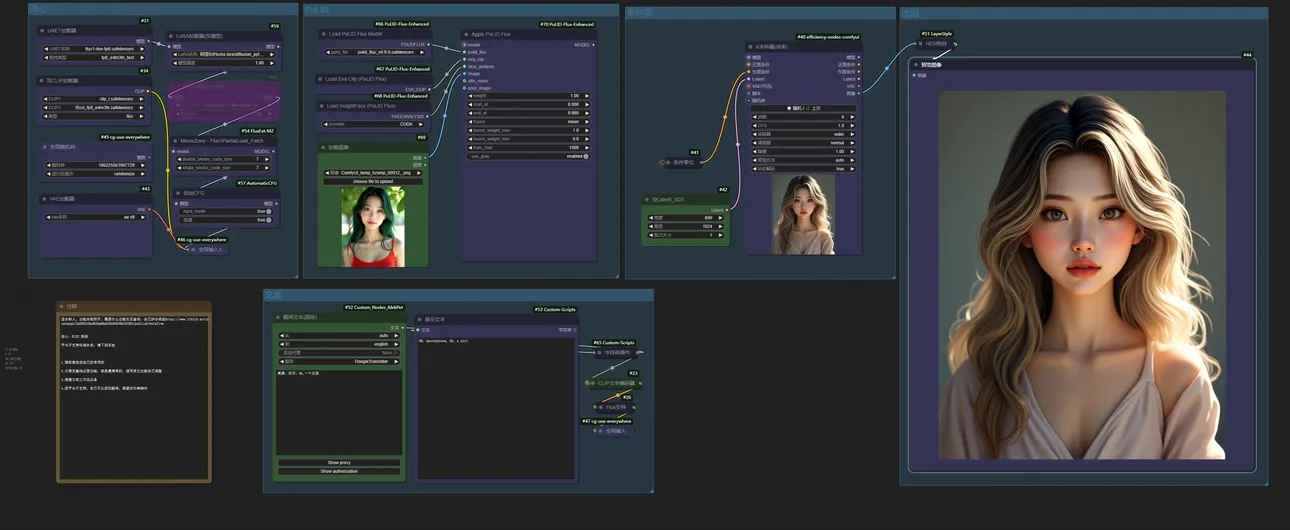Click the translation prompt text input area
The image size is (1290, 530).
(x=339, y=410)
